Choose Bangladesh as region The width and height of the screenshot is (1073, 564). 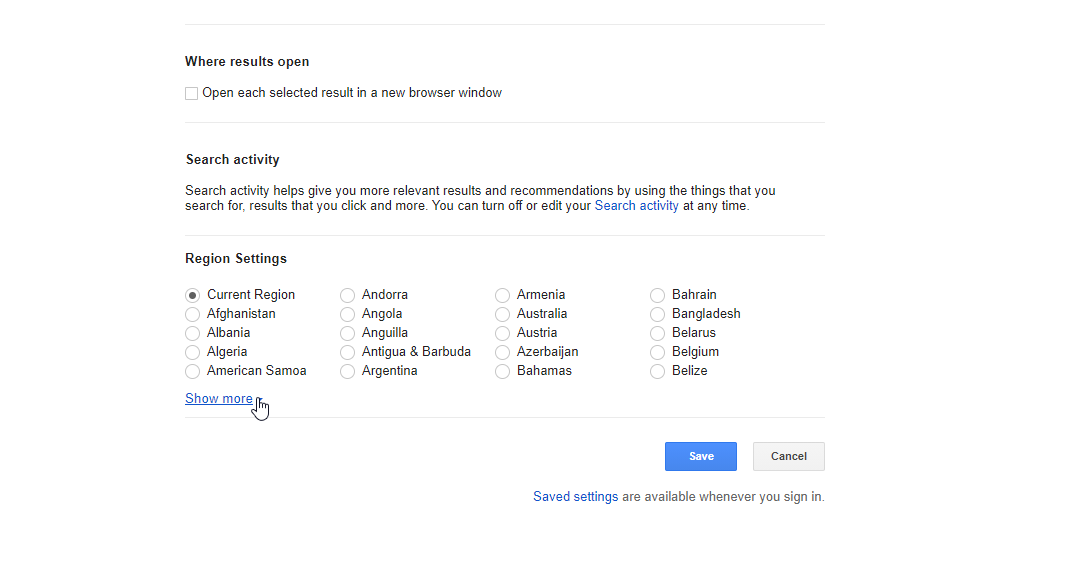click(658, 314)
